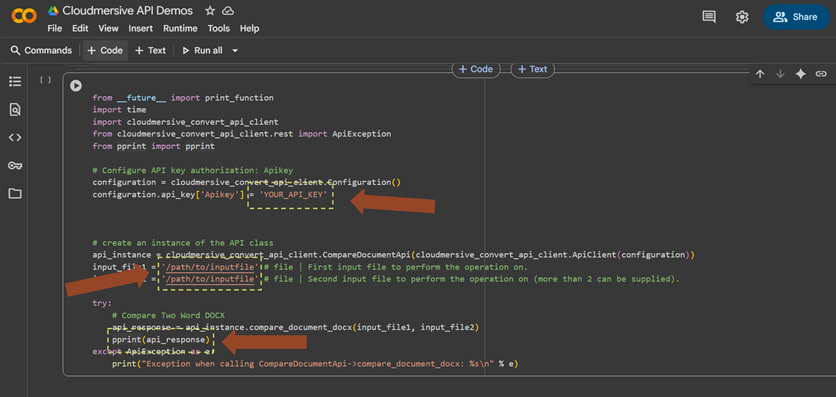836x397 pixels.
Task: Click first '/path/to/inputfile' string
Action: (210, 267)
